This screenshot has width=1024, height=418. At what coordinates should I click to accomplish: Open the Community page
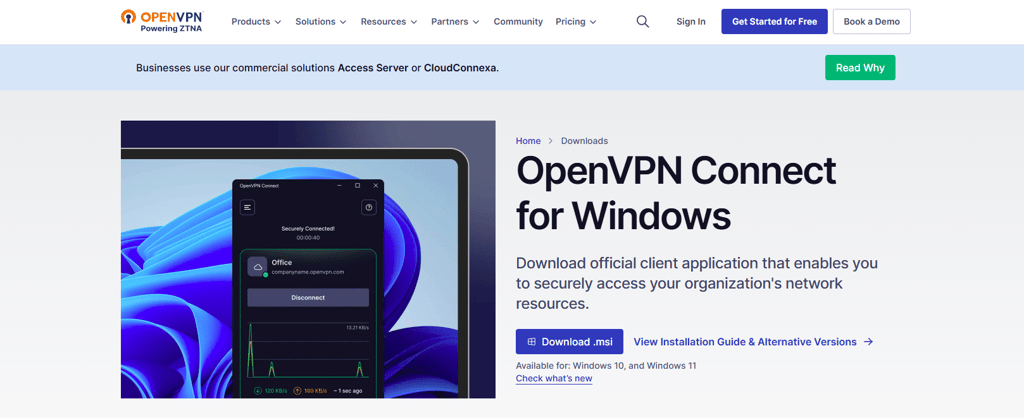518,22
